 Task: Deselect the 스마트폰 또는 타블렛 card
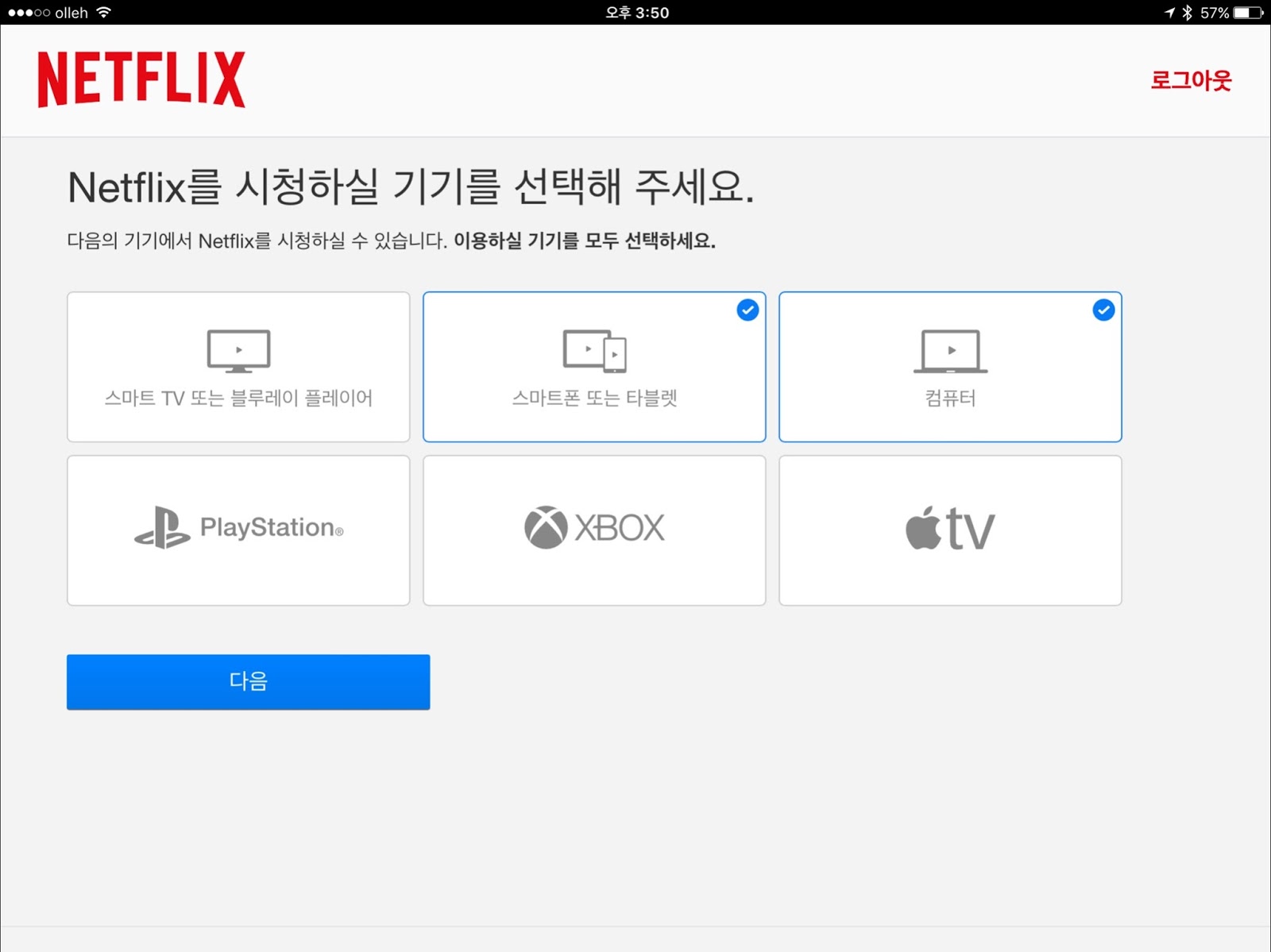tap(594, 367)
